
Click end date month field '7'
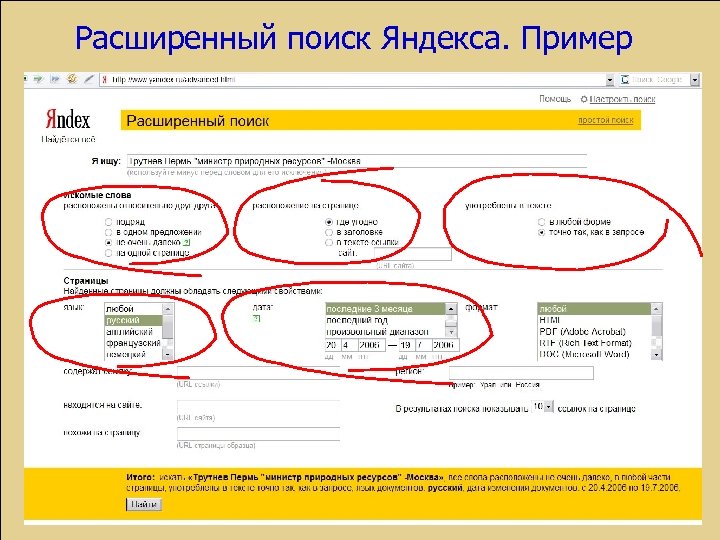click(x=422, y=344)
